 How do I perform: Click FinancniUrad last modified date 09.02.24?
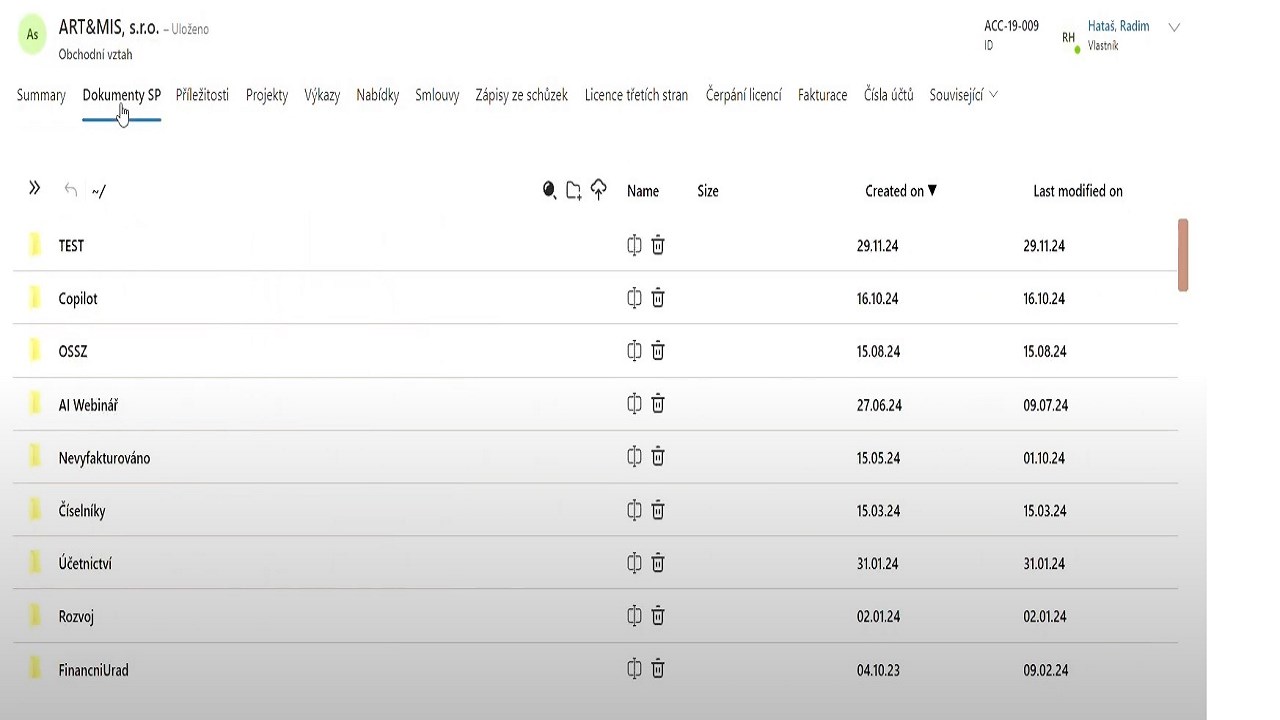coord(1045,670)
